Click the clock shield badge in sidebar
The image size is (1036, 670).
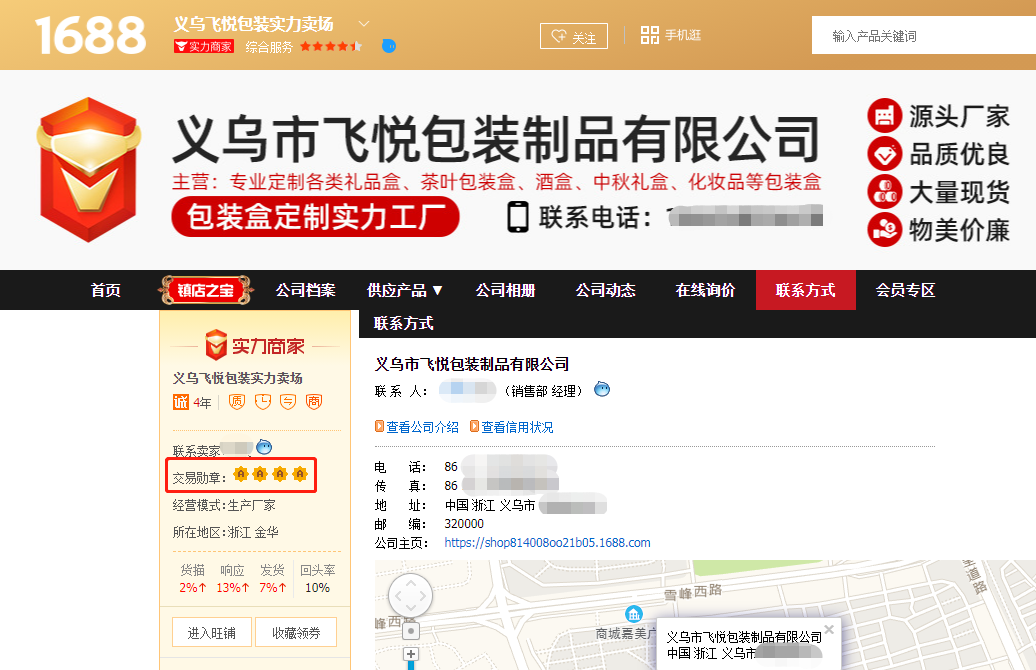[x=263, y=402]
